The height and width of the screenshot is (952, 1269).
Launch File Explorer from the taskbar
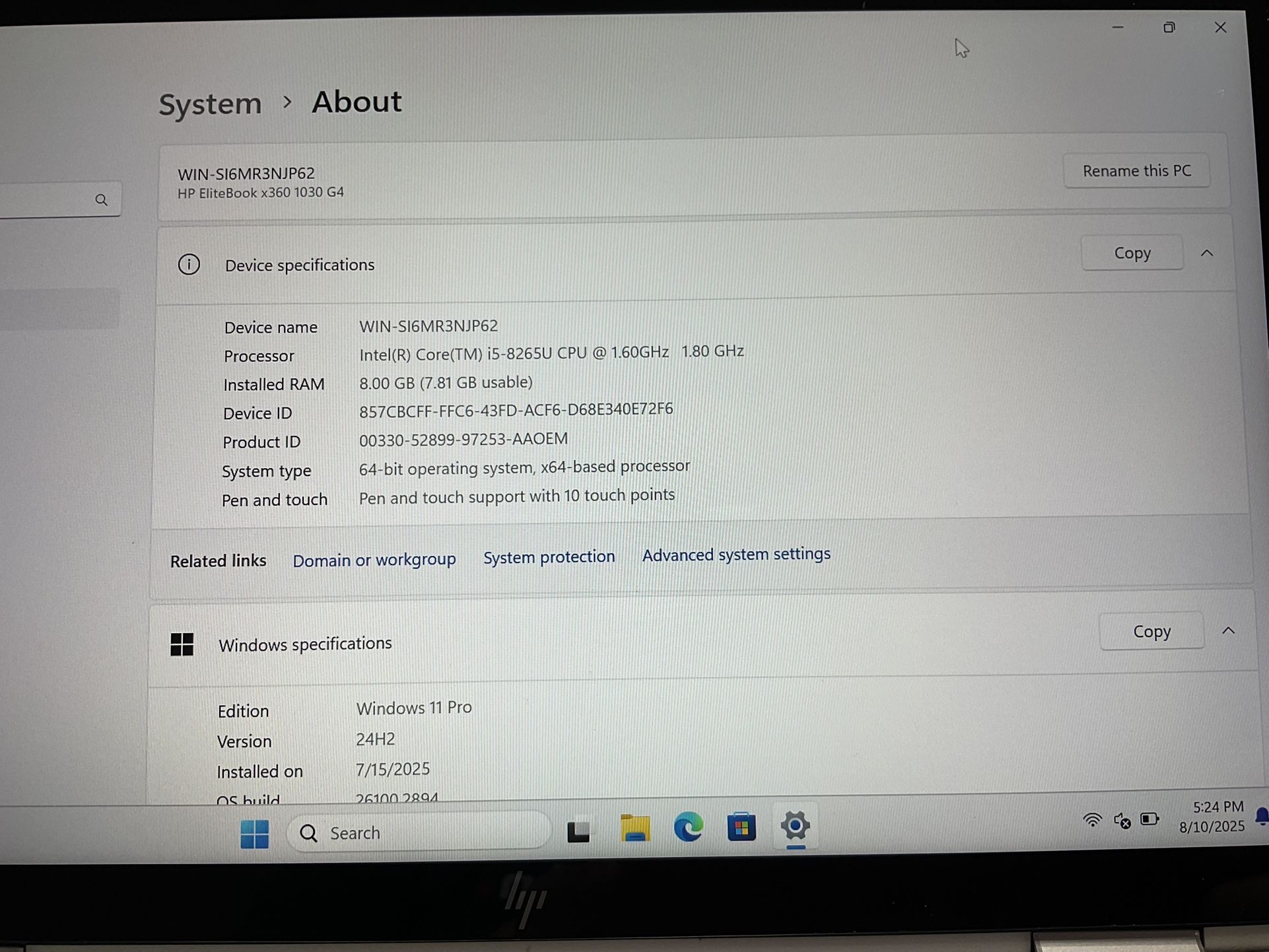coord(634,829)
